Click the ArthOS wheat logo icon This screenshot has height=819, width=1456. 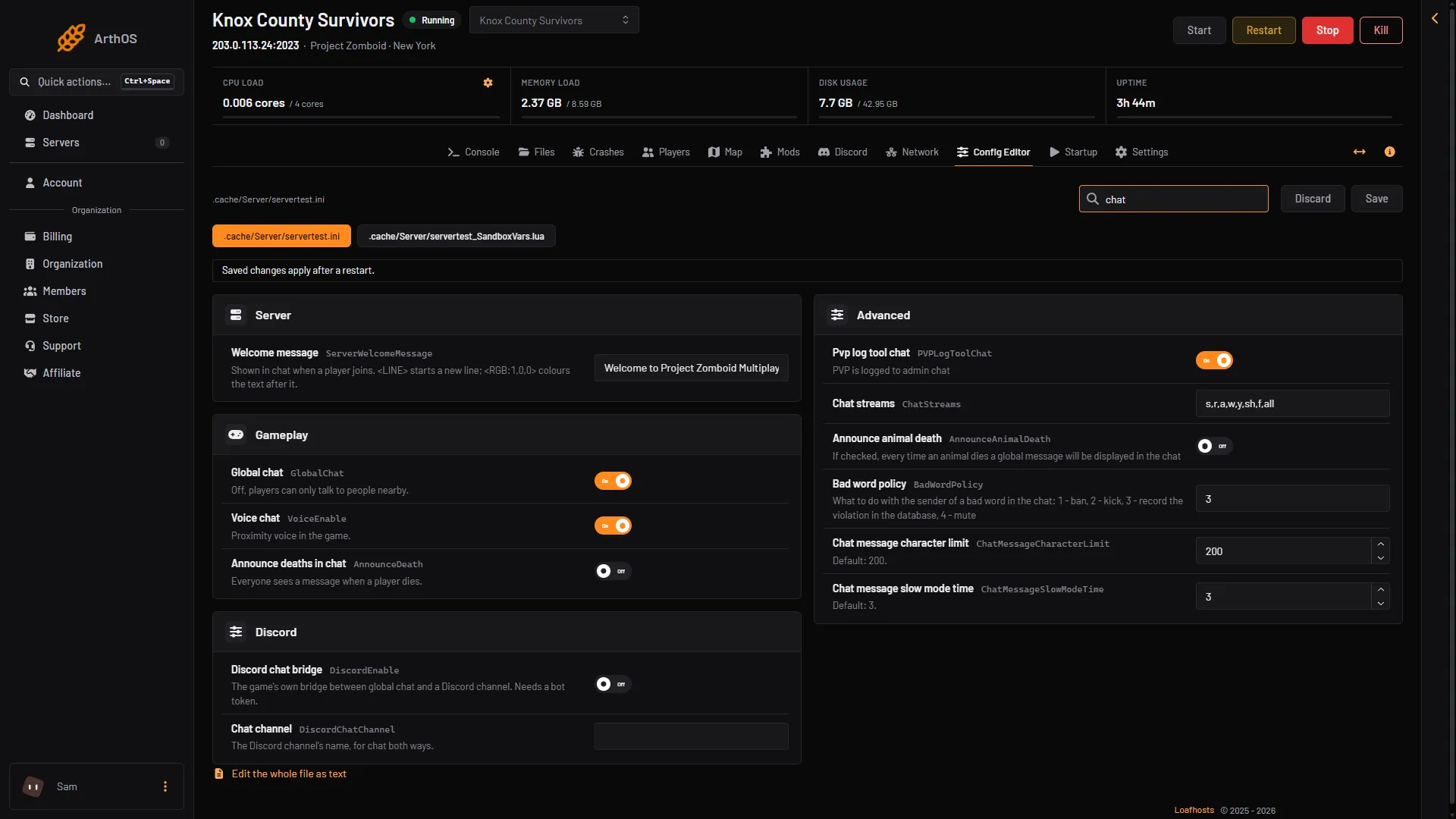click(71, 38)
